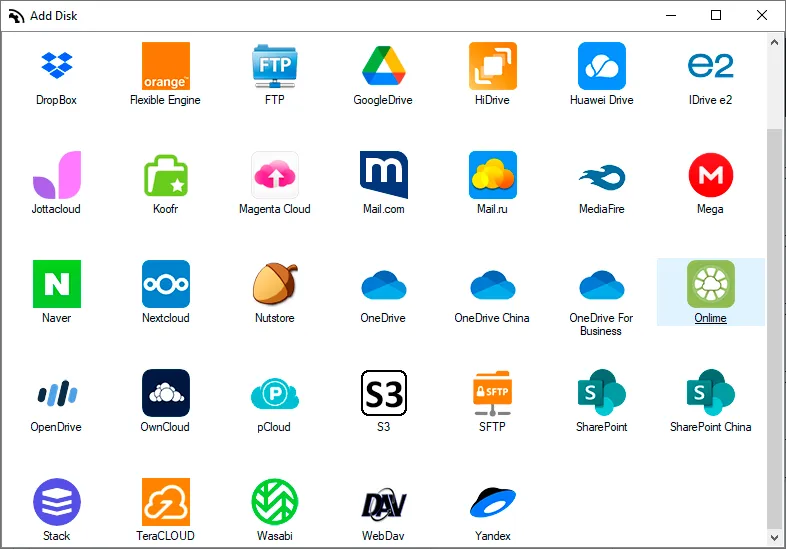786x549 pixels.
Task: Choose the highlighted Onlime icon
Action: (711, 284)
